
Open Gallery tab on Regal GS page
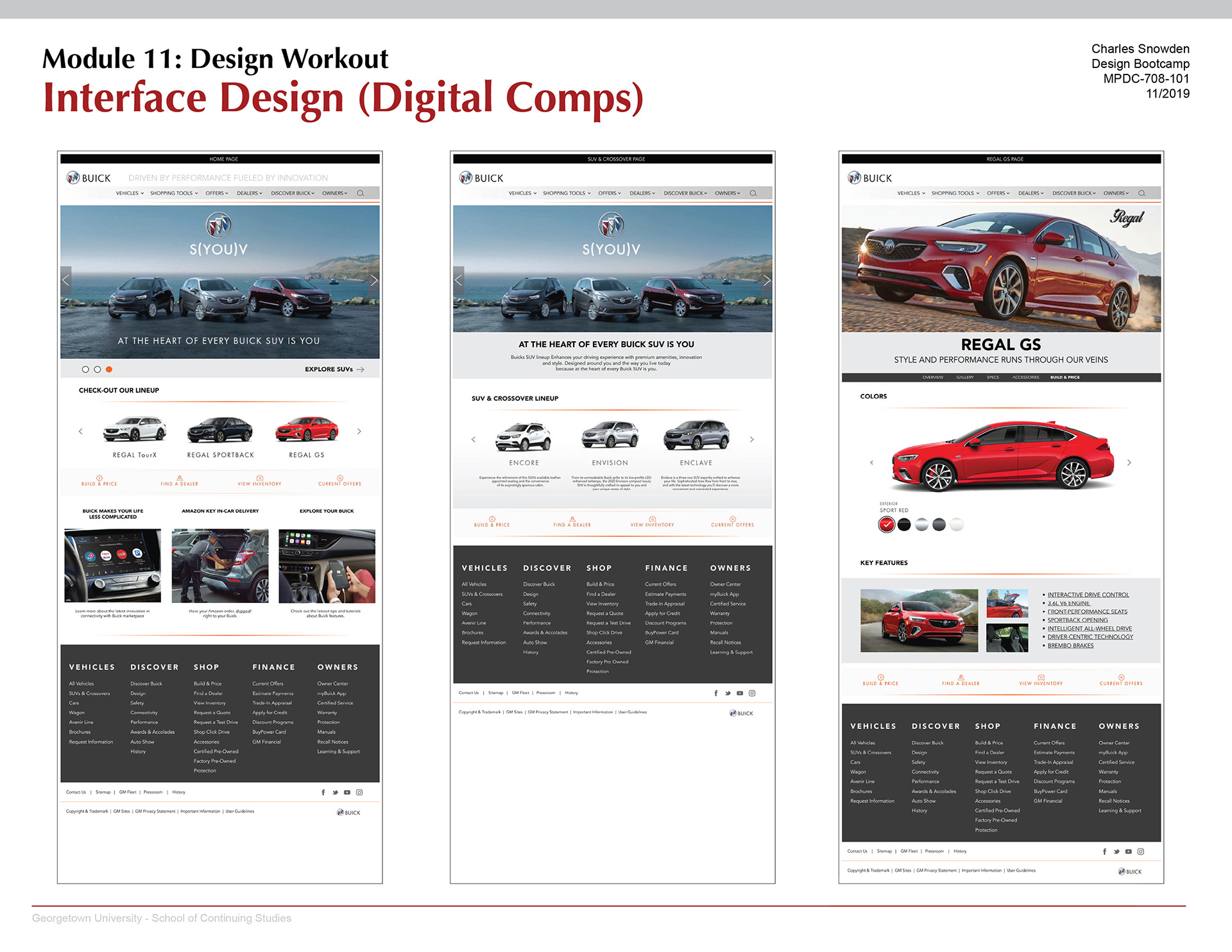pyautogui.click(x=965, y=377)
